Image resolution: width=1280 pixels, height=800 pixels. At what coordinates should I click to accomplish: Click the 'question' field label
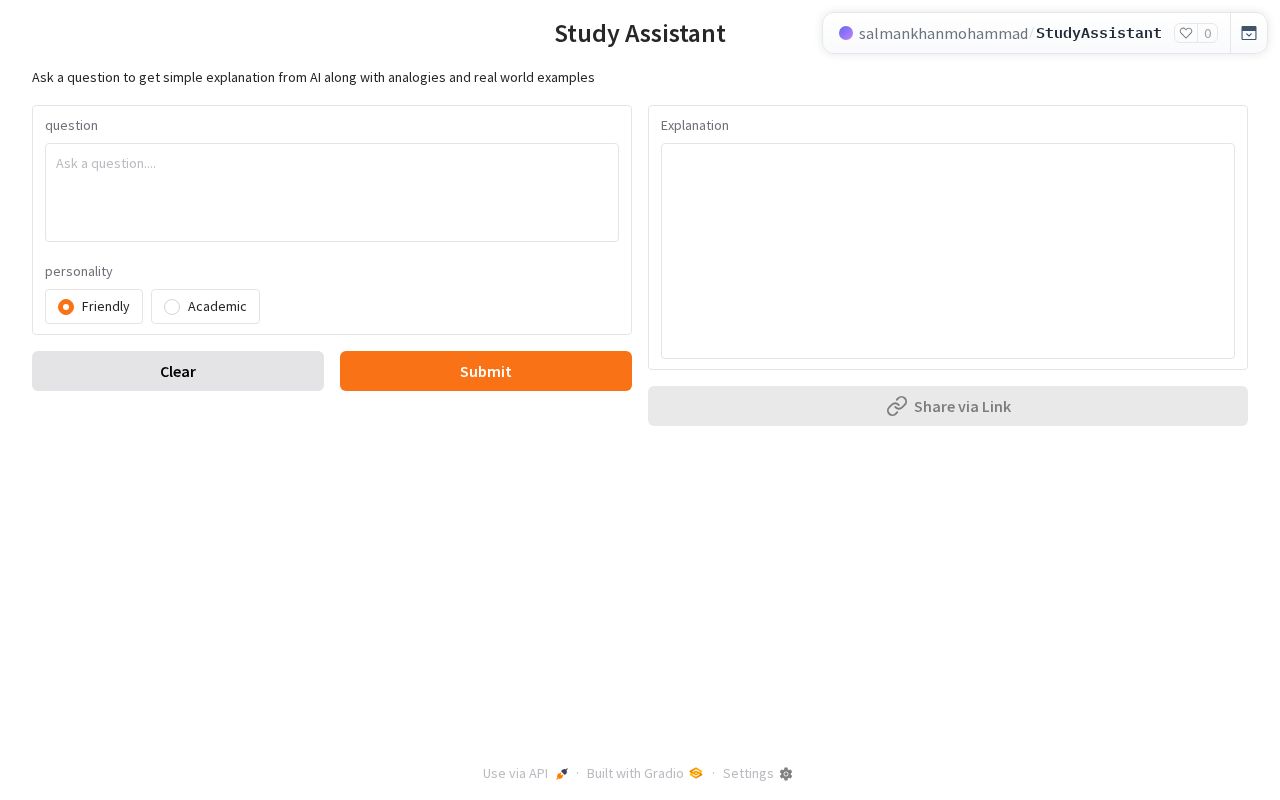pos(71,125)
